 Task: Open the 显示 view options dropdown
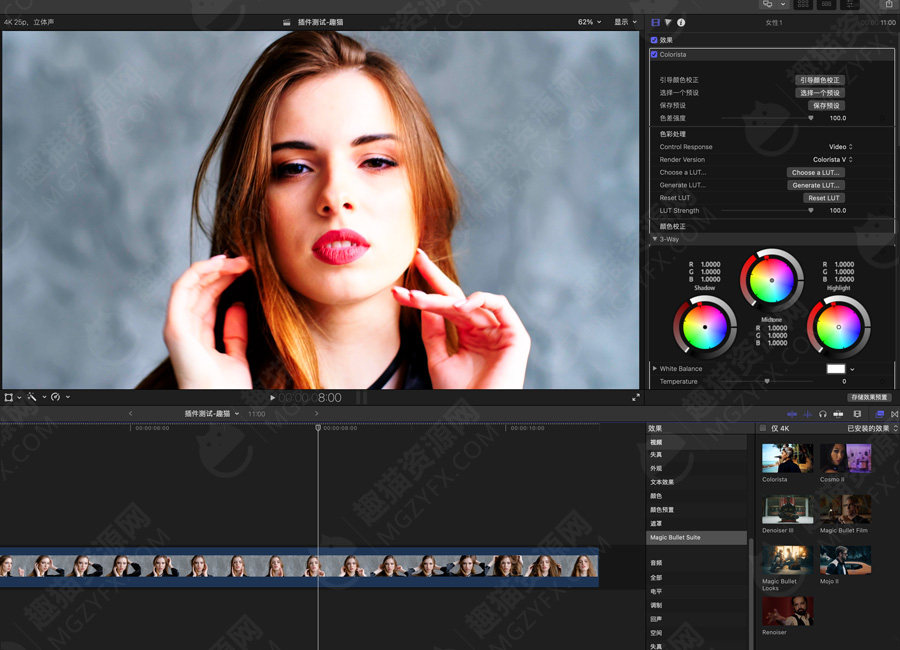point(625,22)
